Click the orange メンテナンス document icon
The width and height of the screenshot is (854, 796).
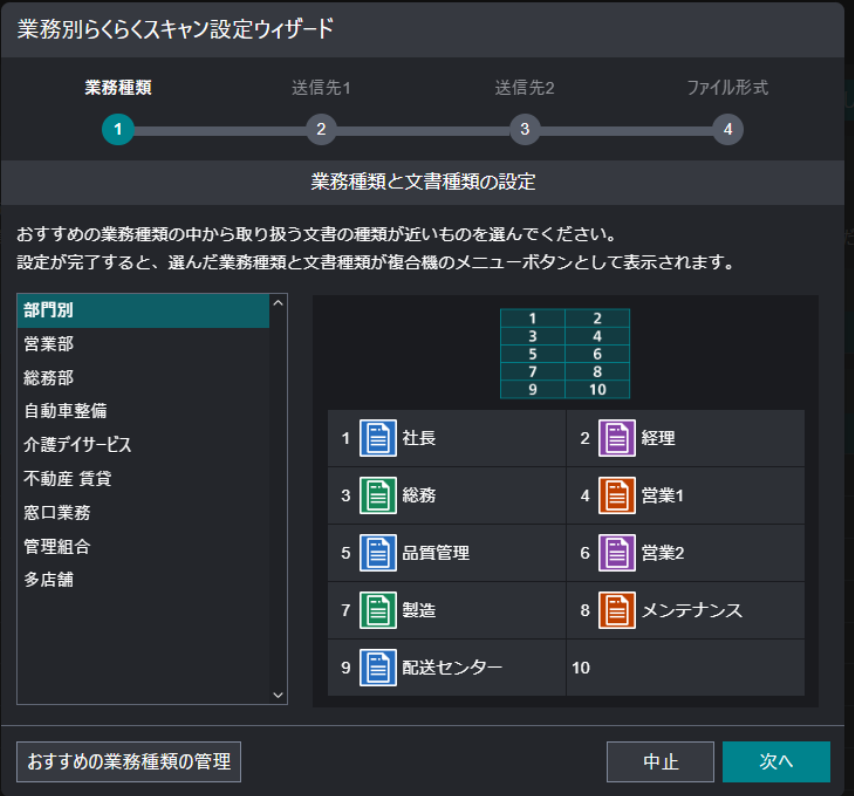tap(617, 610)
